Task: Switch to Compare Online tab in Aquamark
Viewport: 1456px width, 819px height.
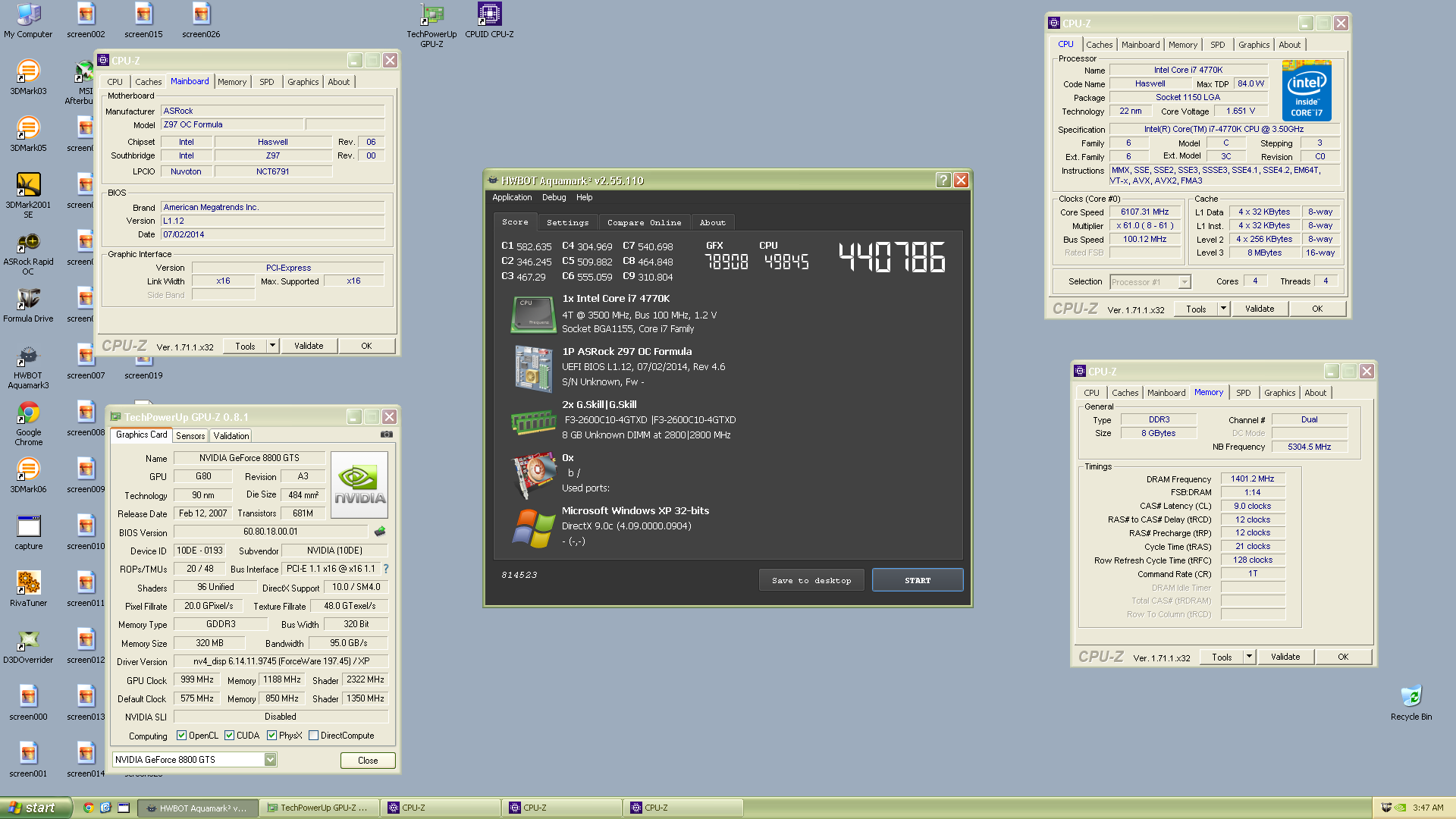Action: pos(644,222)
